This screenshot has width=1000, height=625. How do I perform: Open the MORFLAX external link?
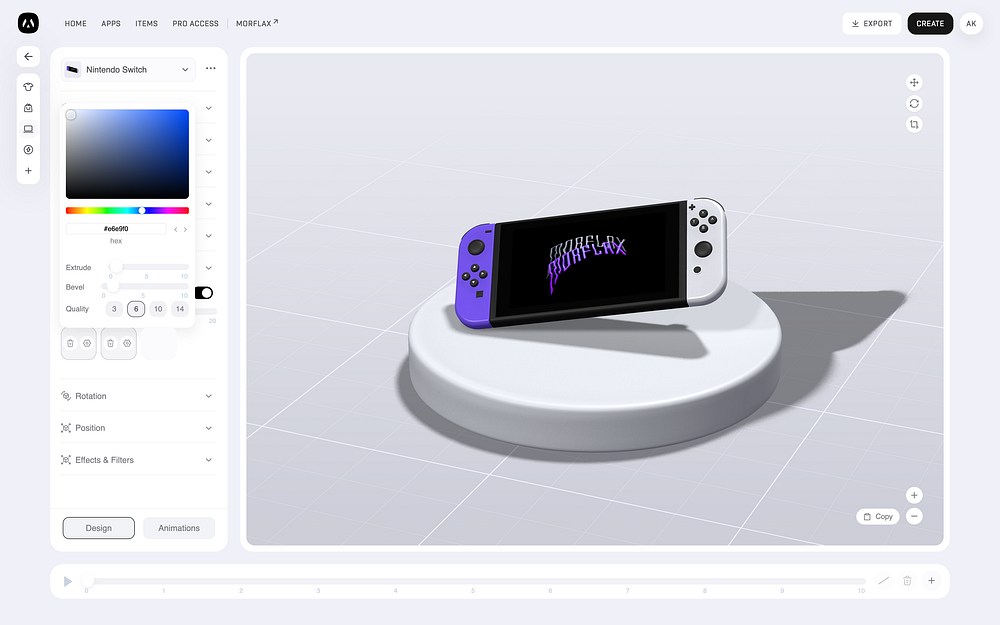[x=257, y=24]
